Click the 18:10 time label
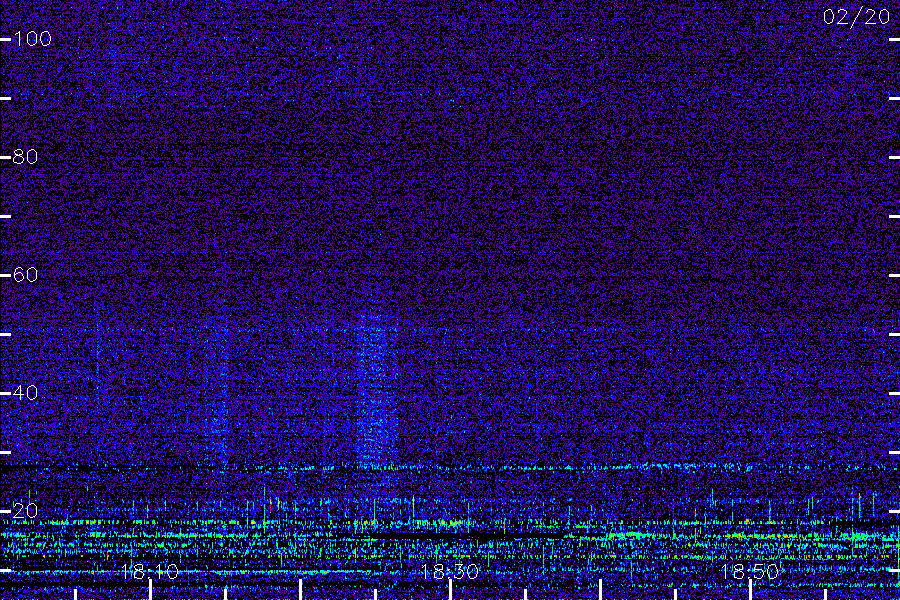Viewport: 900px width, 600px height. click(150, 571)
